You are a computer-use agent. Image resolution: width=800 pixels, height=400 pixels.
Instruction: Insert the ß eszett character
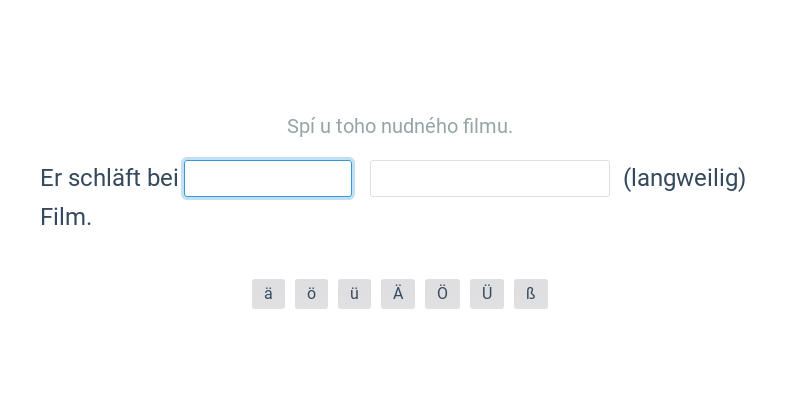point(531,294)
